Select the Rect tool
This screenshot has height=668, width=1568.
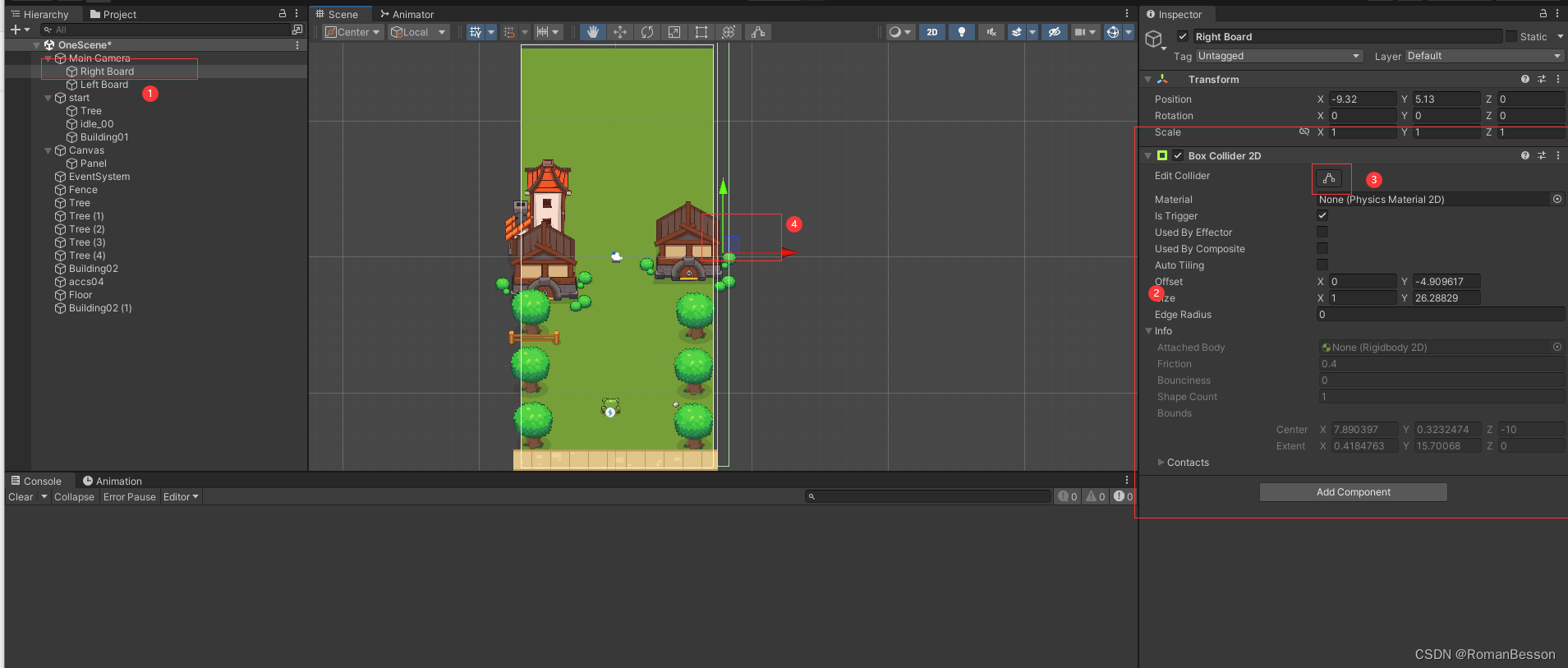click(x=701, y=32)
